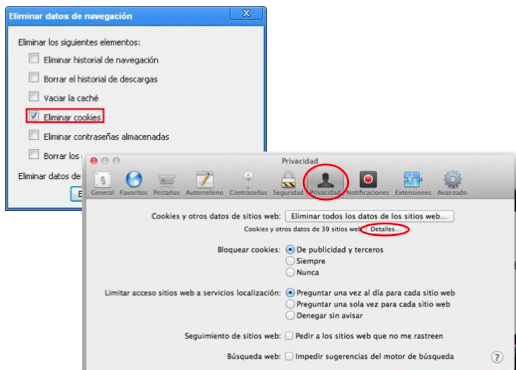This screenshot has width=516, height=370.
Task: Uncheck the Eliminar cookies checkbox
Action: 34,116
